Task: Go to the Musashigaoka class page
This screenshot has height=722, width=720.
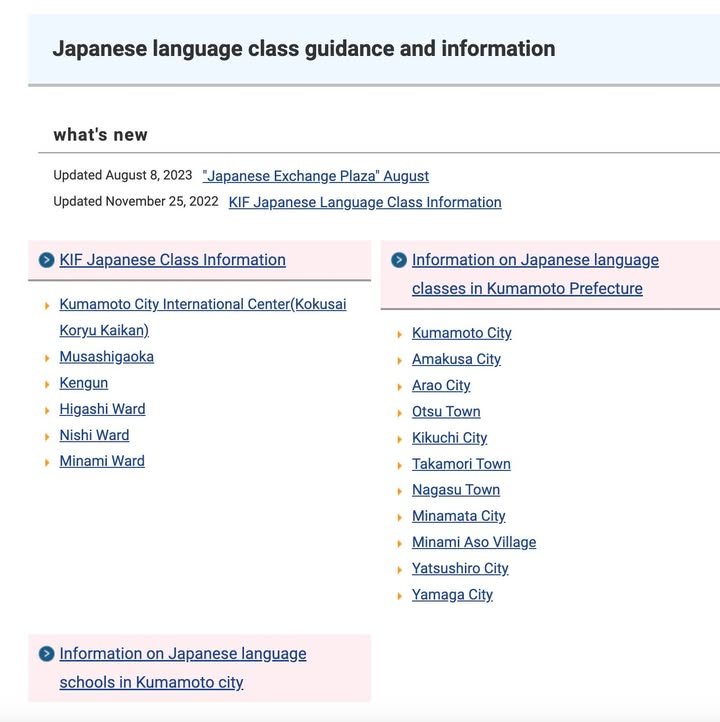Action: [106, 357]
